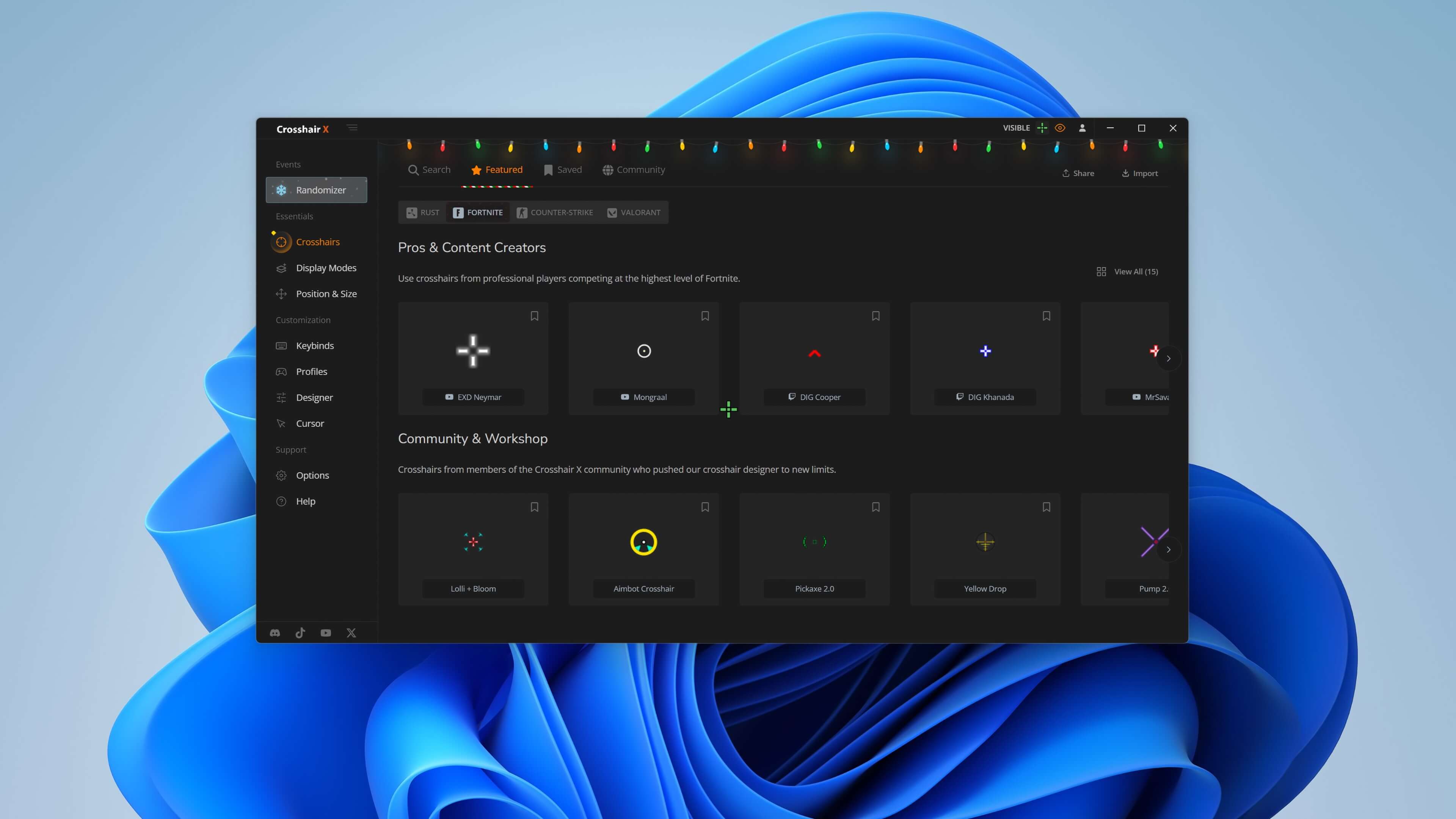Open the Mongraal crosshair thumbnail
Viewport: 1456px width, 819px height.
click(x=643, y=351)
